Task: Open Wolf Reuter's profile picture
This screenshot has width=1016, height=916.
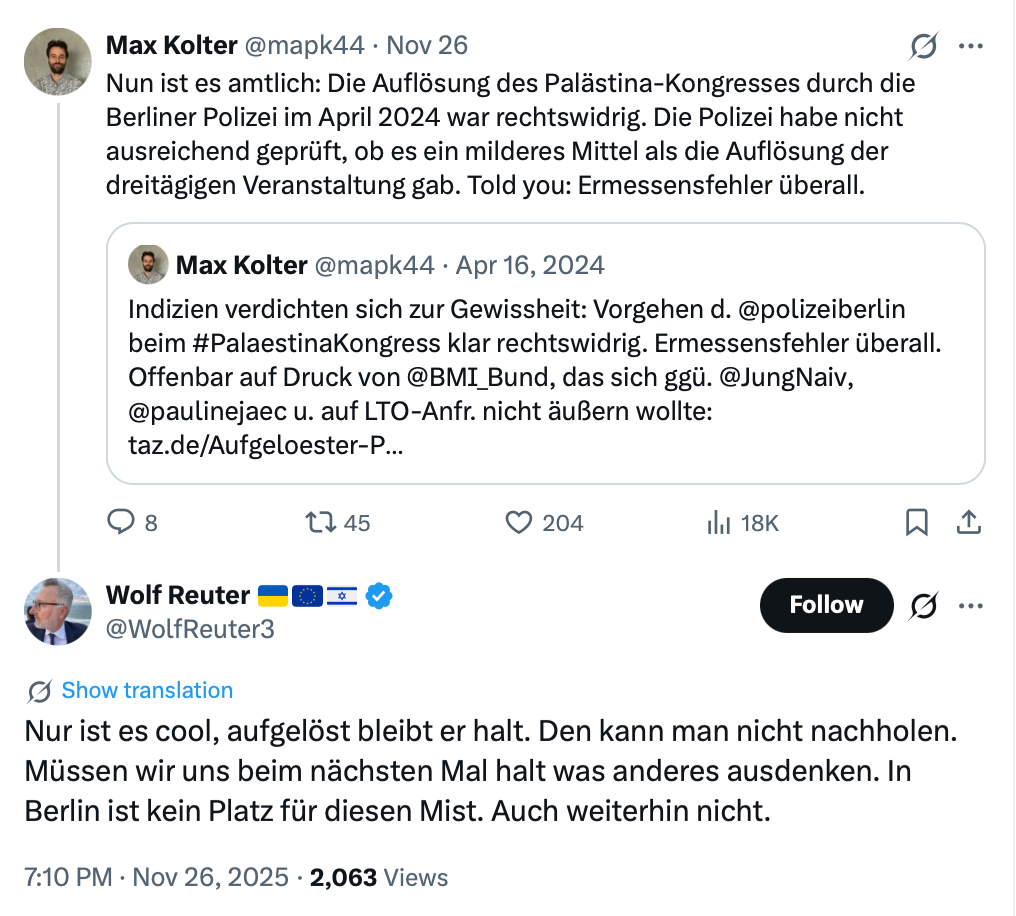Action: tap(57, 610)
